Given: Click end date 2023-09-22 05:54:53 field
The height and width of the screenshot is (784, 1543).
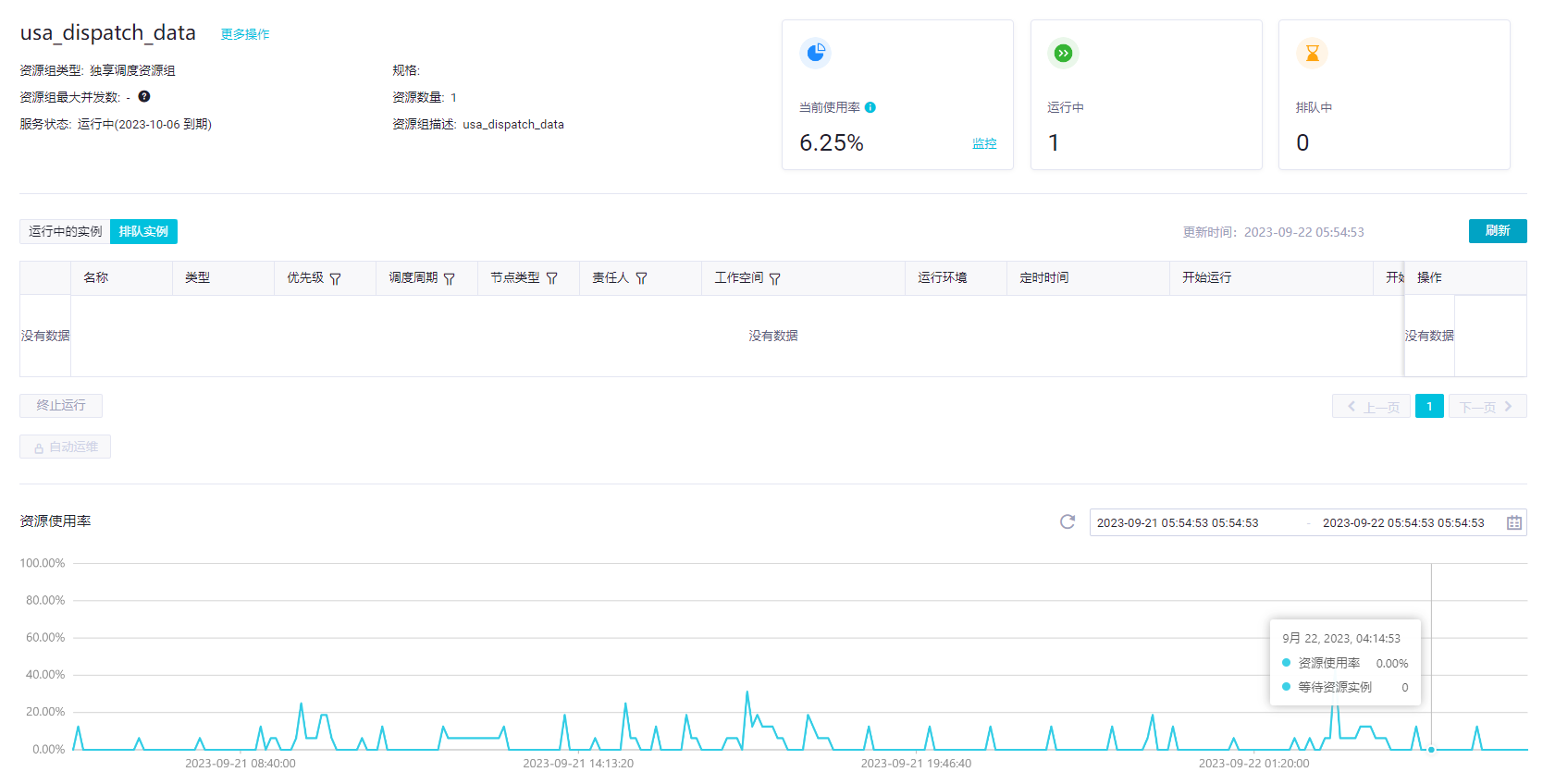Looking at the screenshot, I should tap(1403, 522).
